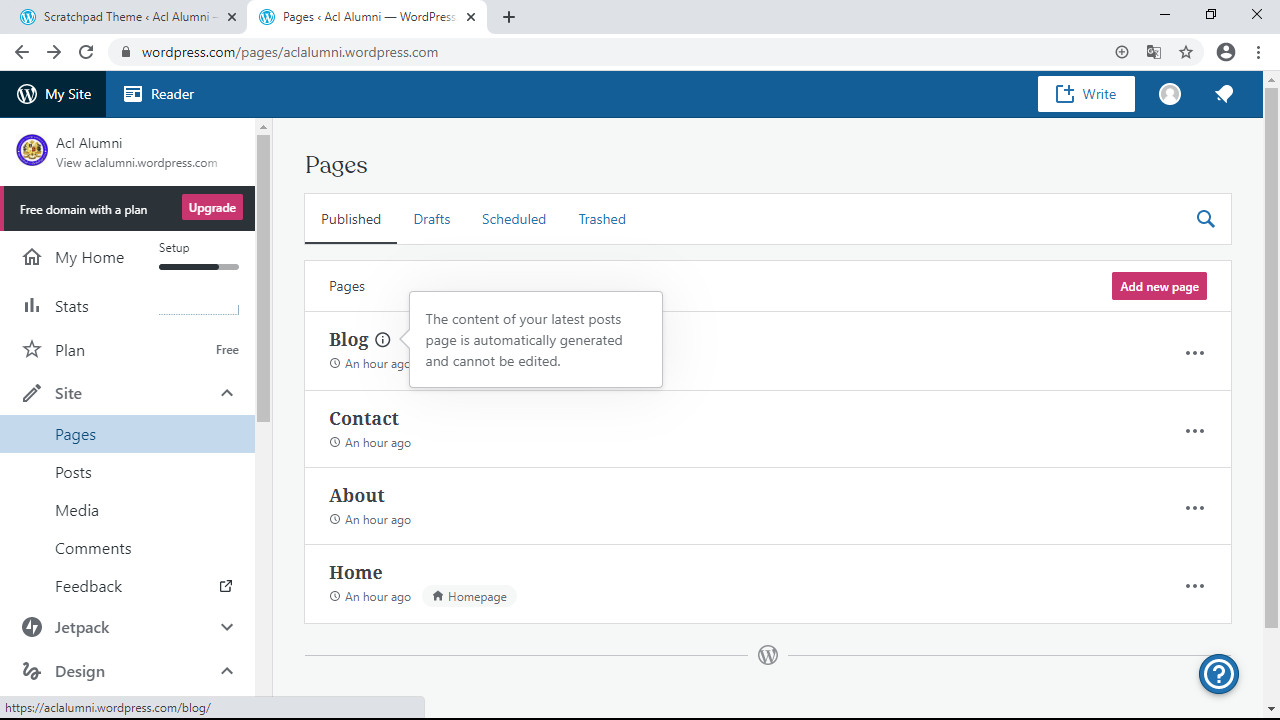Click the Add new page button

(x=1159, y=286)
